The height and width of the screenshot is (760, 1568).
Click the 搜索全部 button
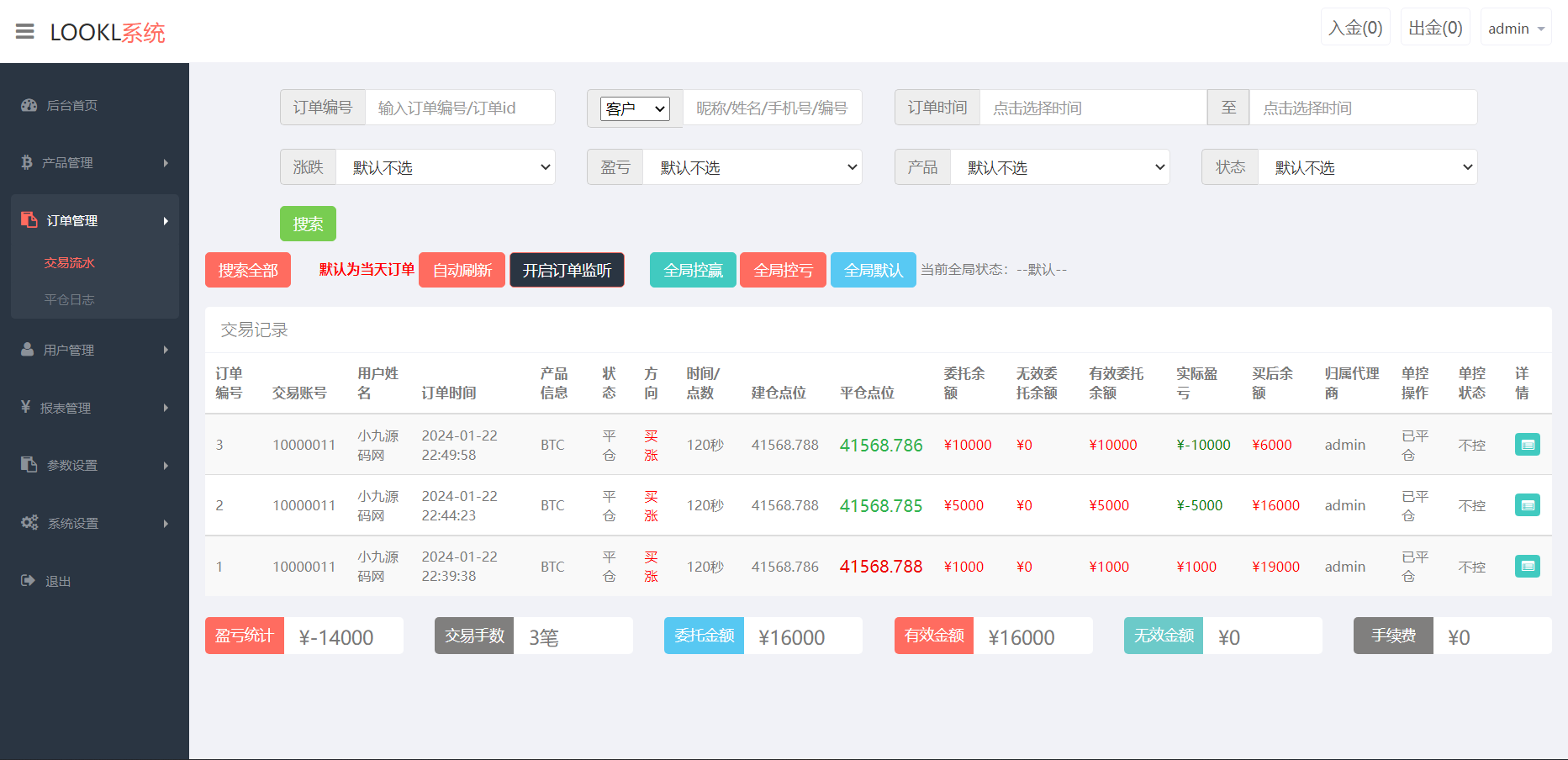tap(248, 270)
